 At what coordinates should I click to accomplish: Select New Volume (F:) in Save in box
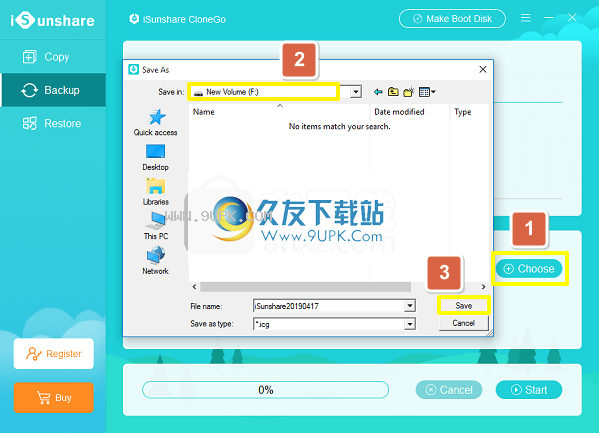(264, 92)
